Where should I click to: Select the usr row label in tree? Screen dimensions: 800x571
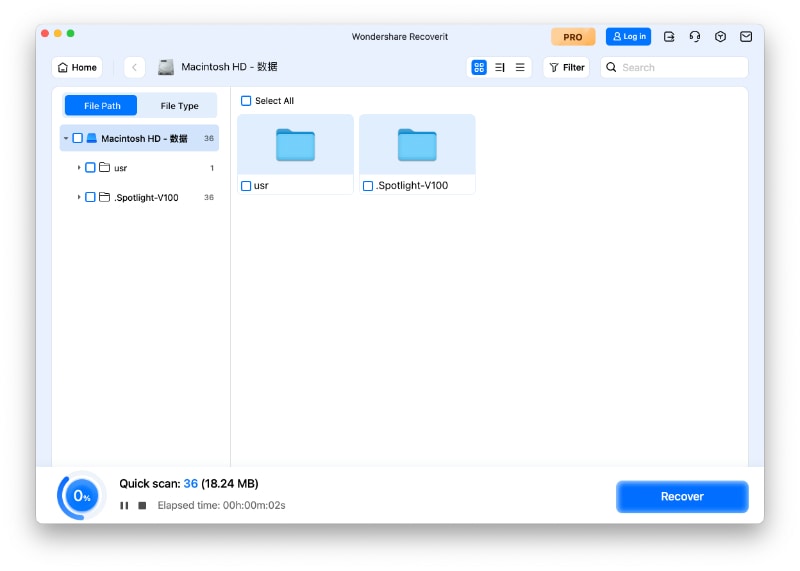(120, 168)
